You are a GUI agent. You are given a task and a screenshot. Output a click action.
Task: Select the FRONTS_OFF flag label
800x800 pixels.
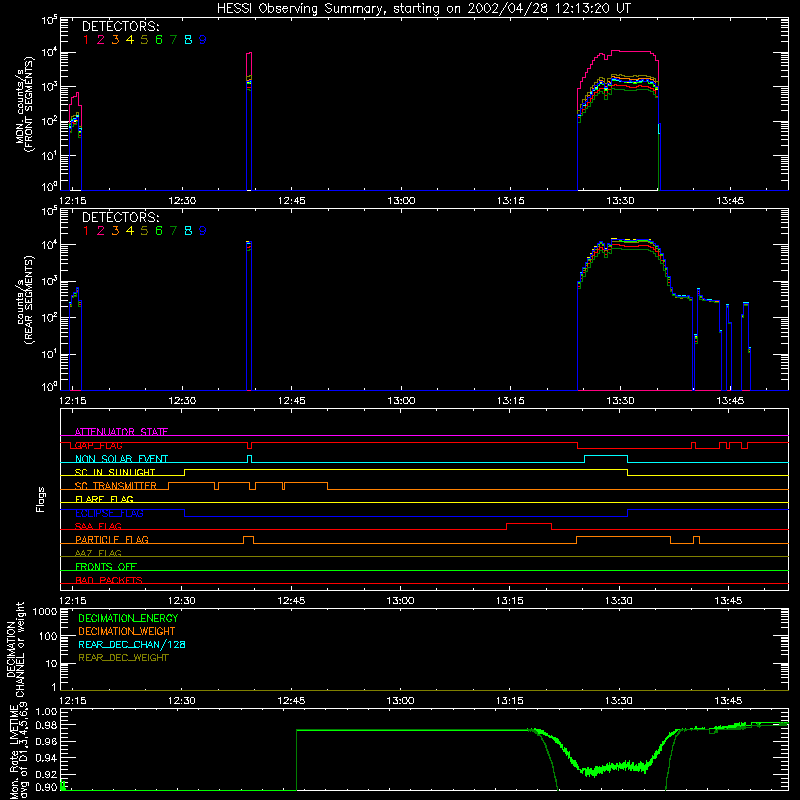[106, 566]
